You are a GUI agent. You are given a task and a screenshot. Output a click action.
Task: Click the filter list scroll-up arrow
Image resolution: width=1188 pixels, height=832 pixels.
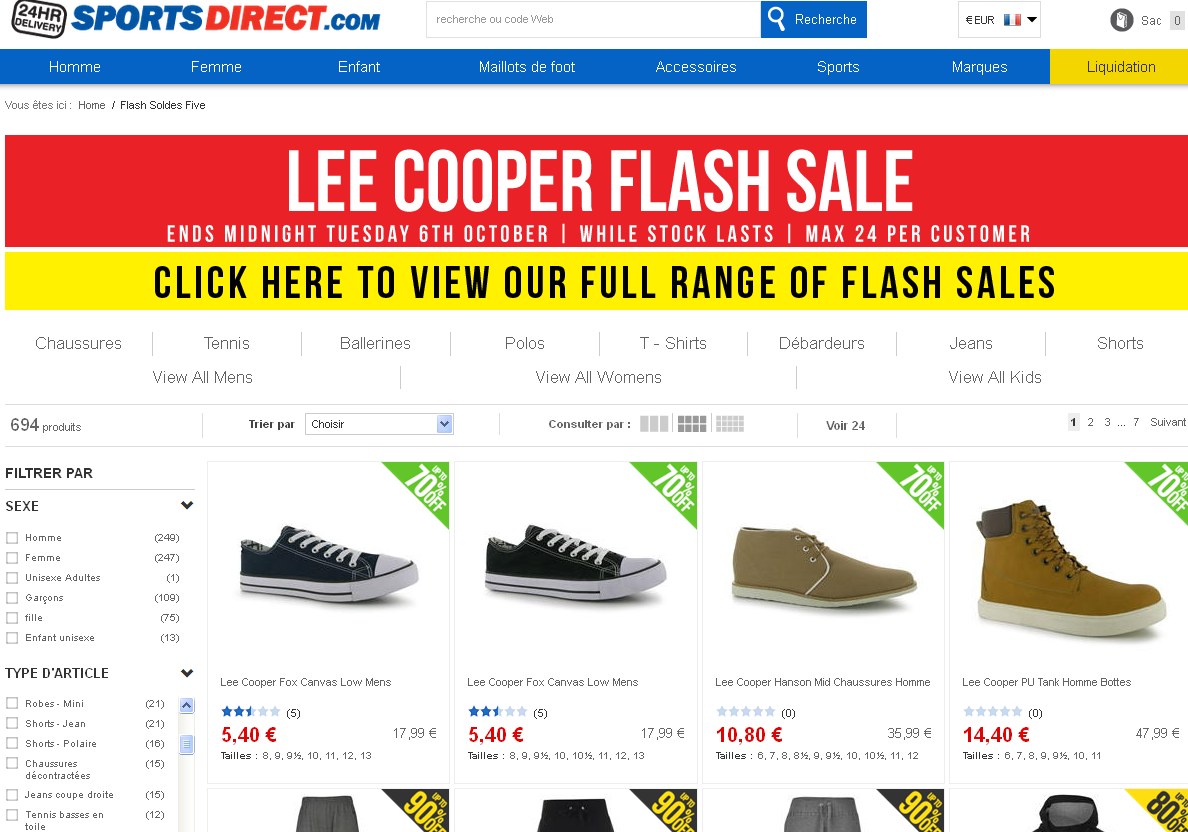[186, 705]
